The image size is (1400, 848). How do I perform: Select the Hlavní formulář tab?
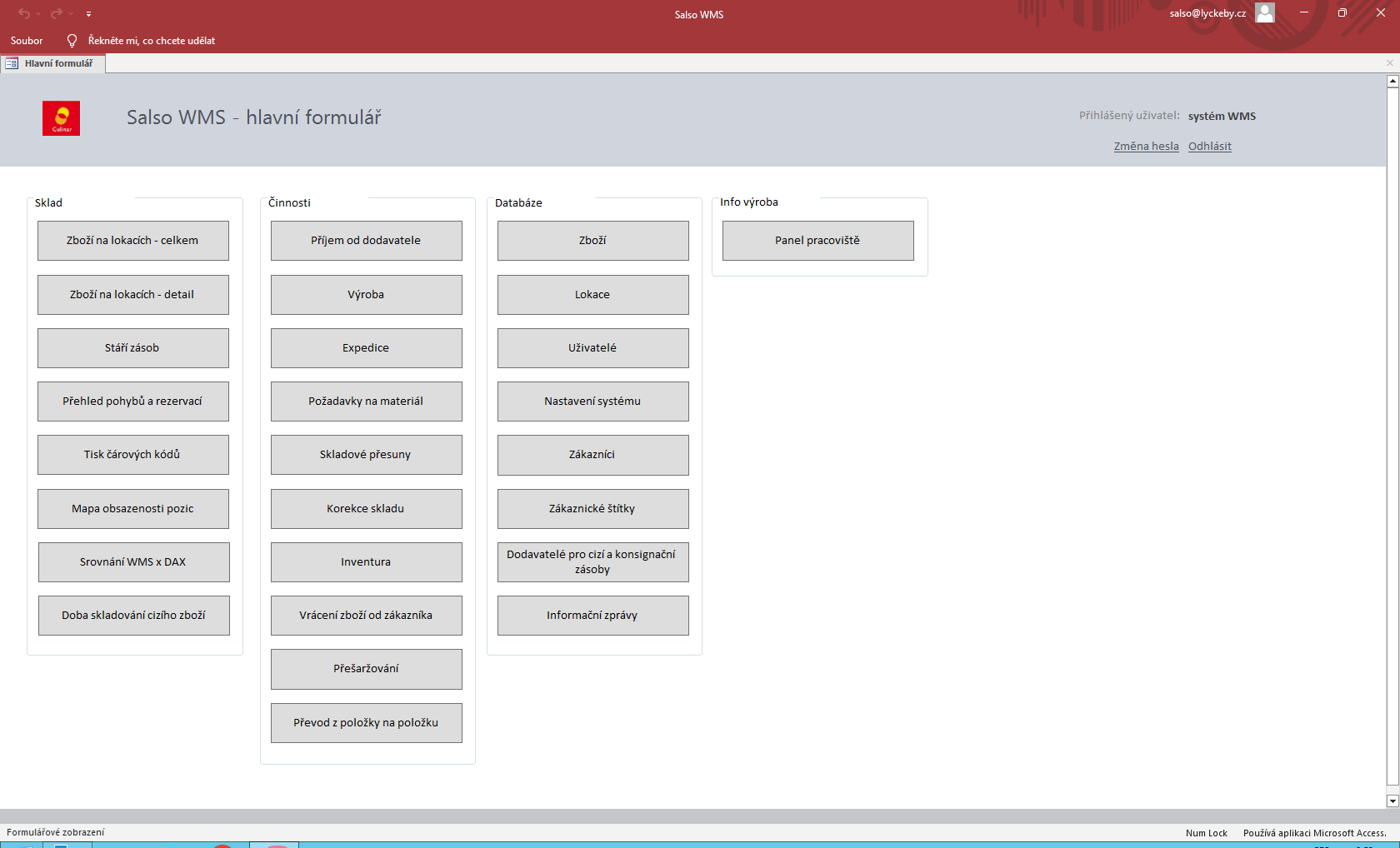coord(58,63)
